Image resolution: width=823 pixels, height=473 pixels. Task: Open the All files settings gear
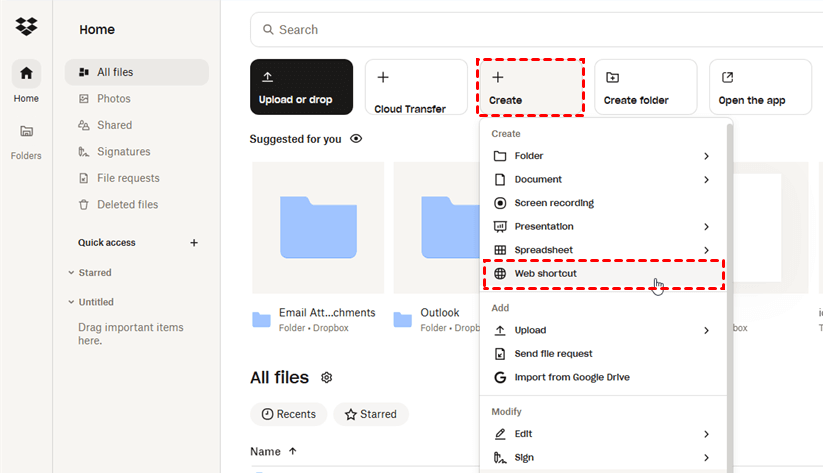326,378
